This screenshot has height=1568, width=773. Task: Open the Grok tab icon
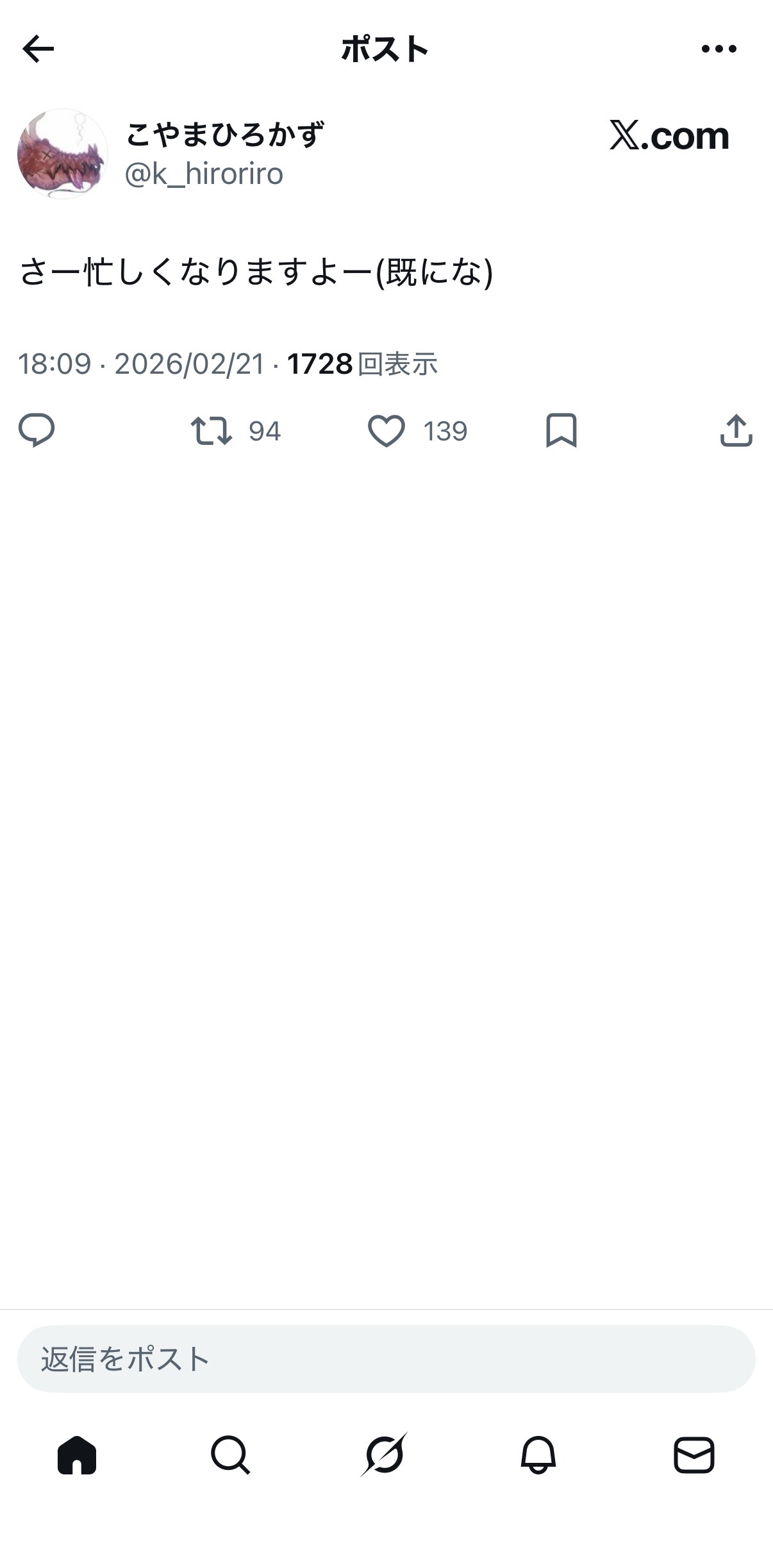[x=385, y=1455]
